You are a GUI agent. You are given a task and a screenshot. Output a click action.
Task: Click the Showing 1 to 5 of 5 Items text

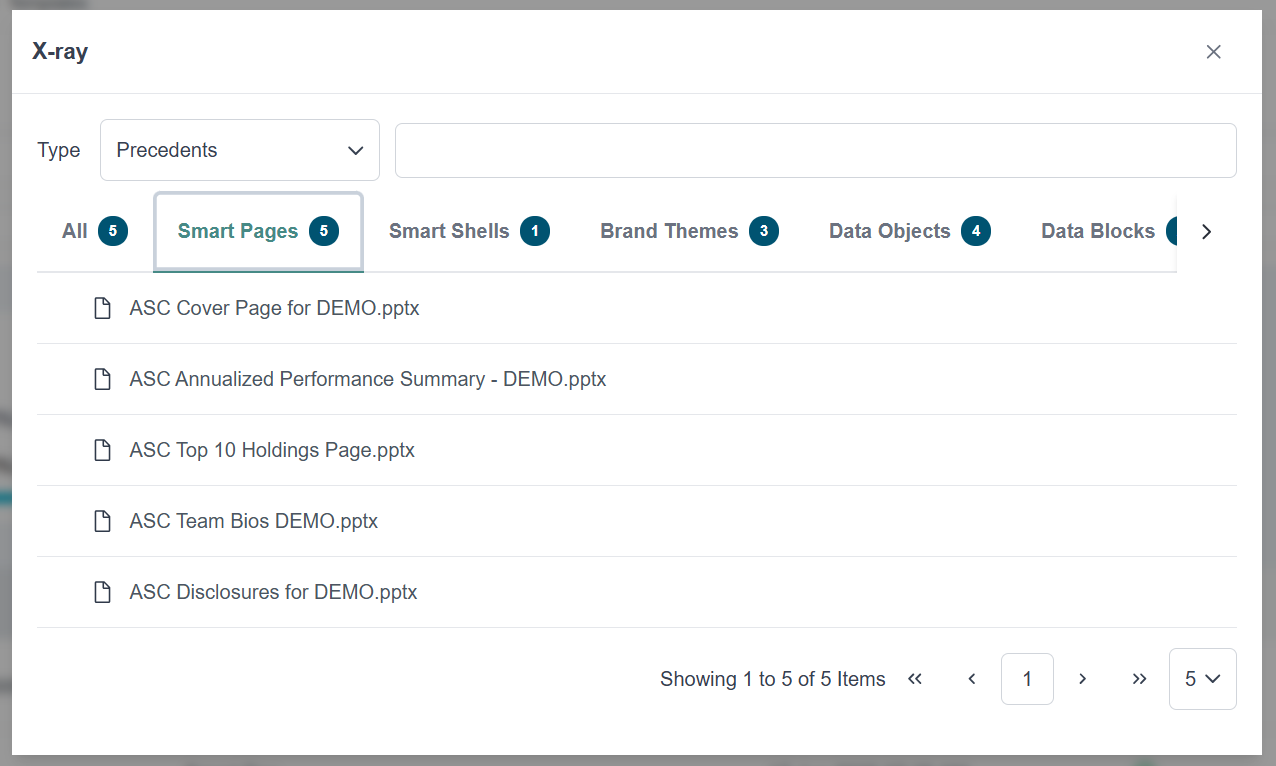tap(773, 679)
